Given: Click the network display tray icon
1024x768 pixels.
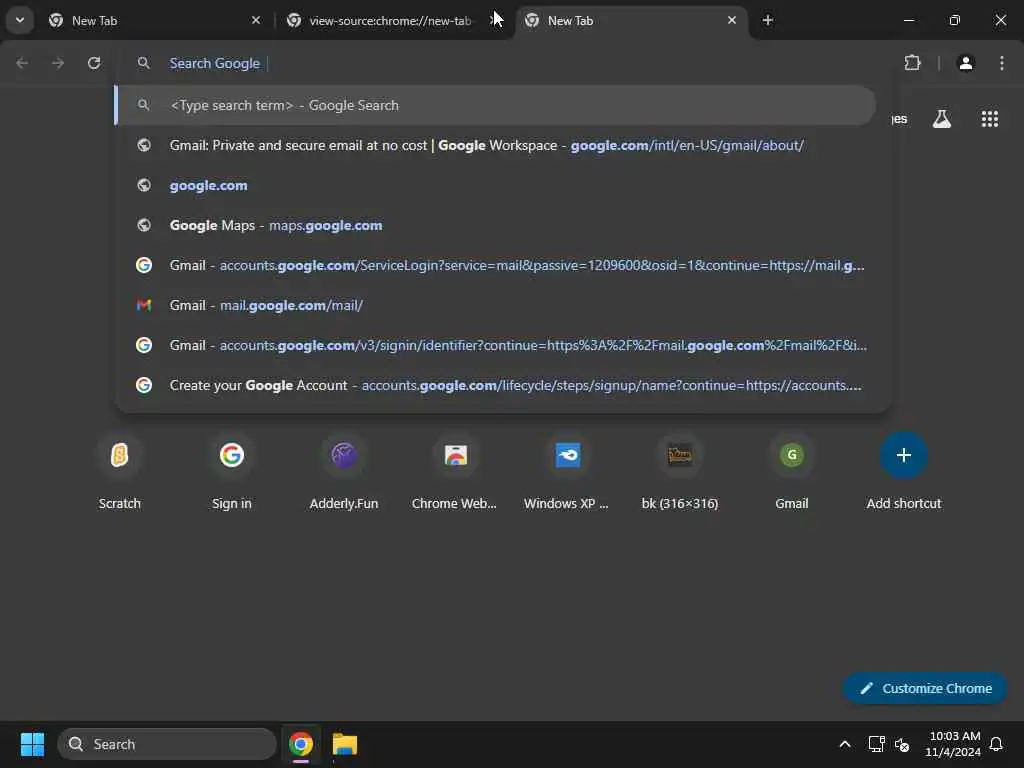Looking at the screenshot, I should 876,744.
